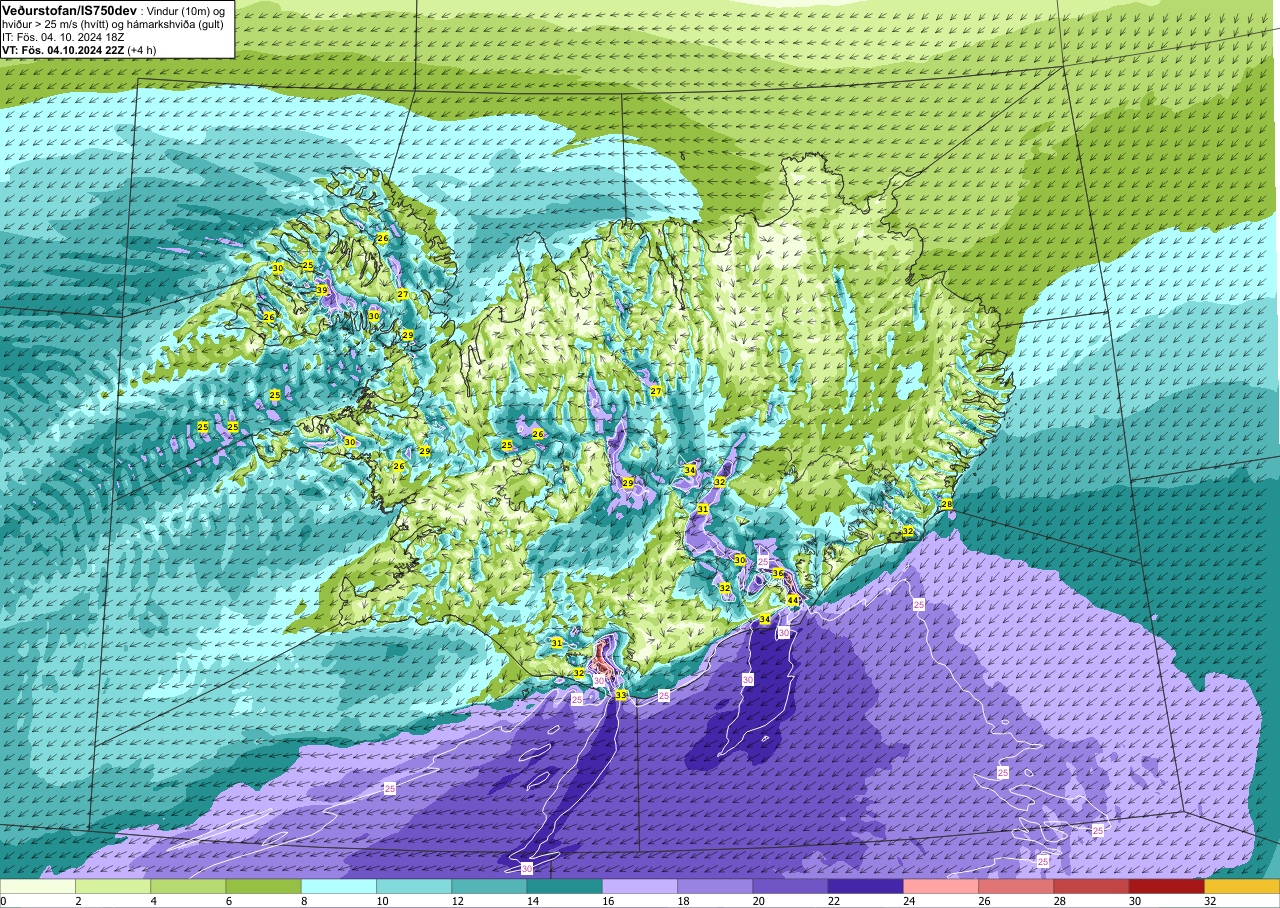Pick the 12–14 teal legend swatch
This screenshot has height=908, width=1280.
(x=489, y=887)
